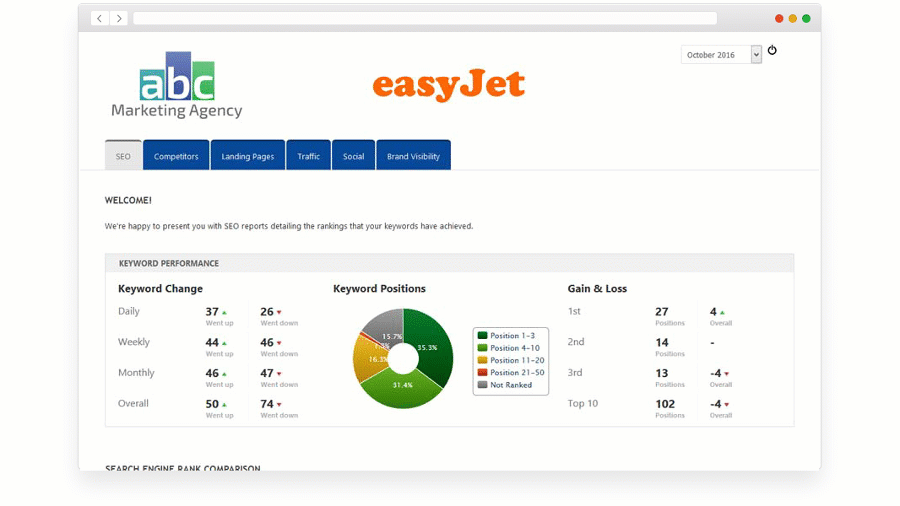Click the easyJet logo

click(448, 85)
